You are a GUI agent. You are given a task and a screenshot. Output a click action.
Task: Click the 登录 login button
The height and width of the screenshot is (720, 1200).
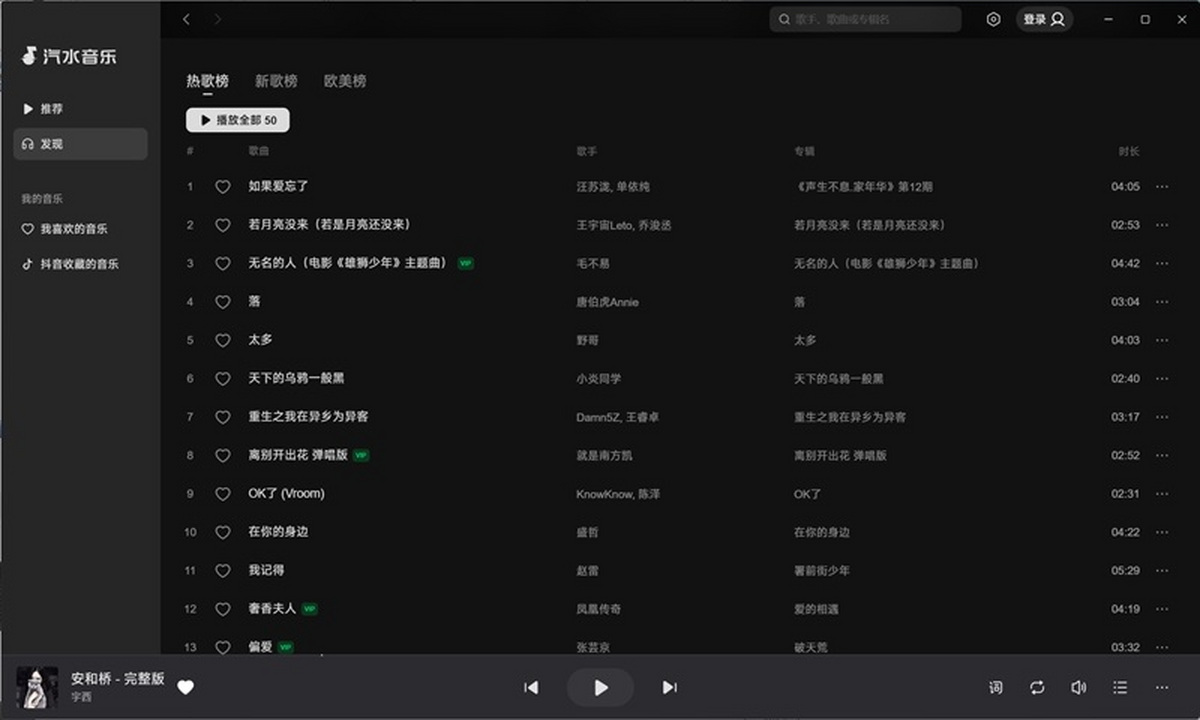(x=1044, y=19)
